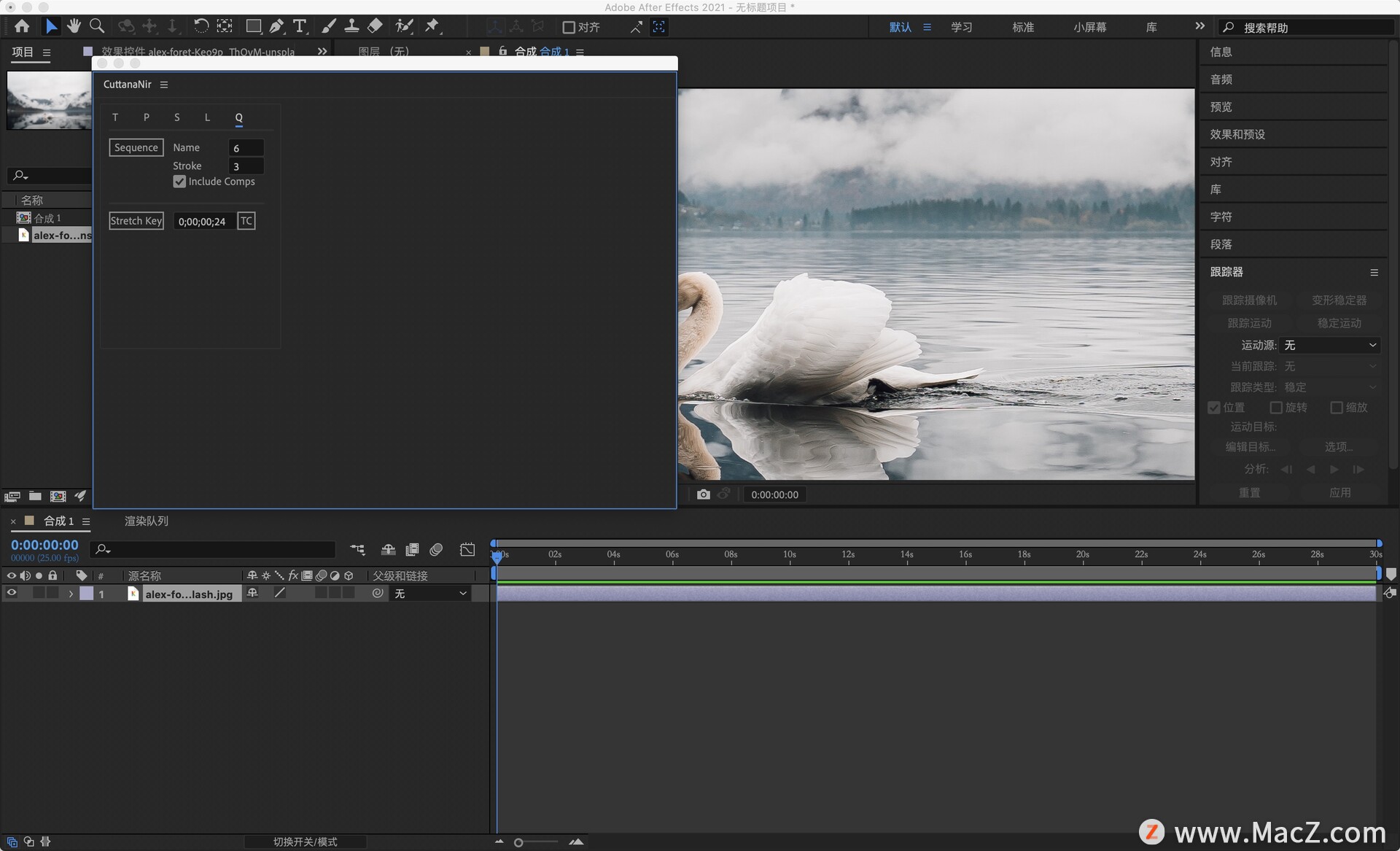Select the Puppet Pin tool
This screenshot has height=851, width=1400.
click(x=432, y=27)
